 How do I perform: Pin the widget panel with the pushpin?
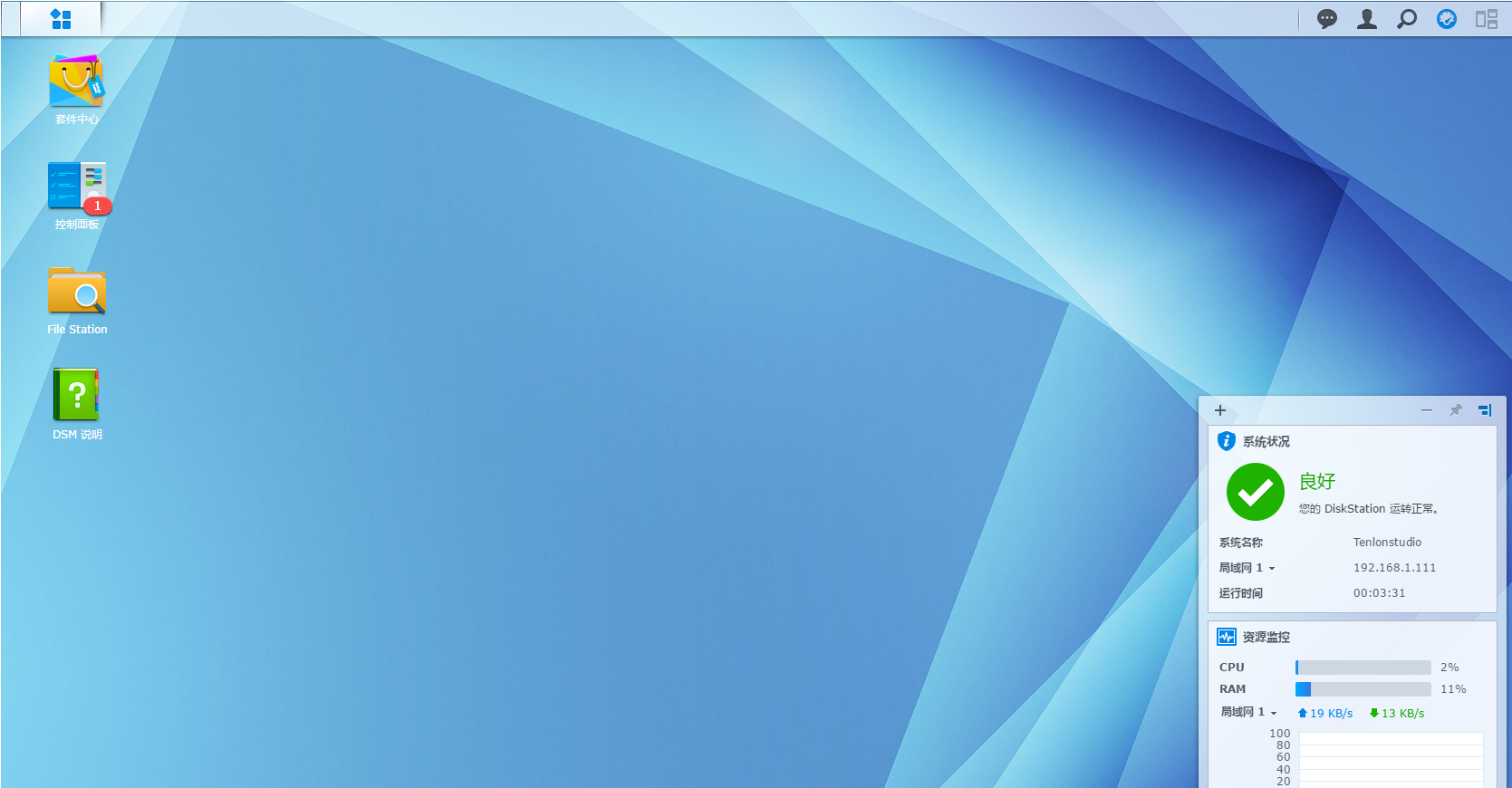pos(1455,410)
